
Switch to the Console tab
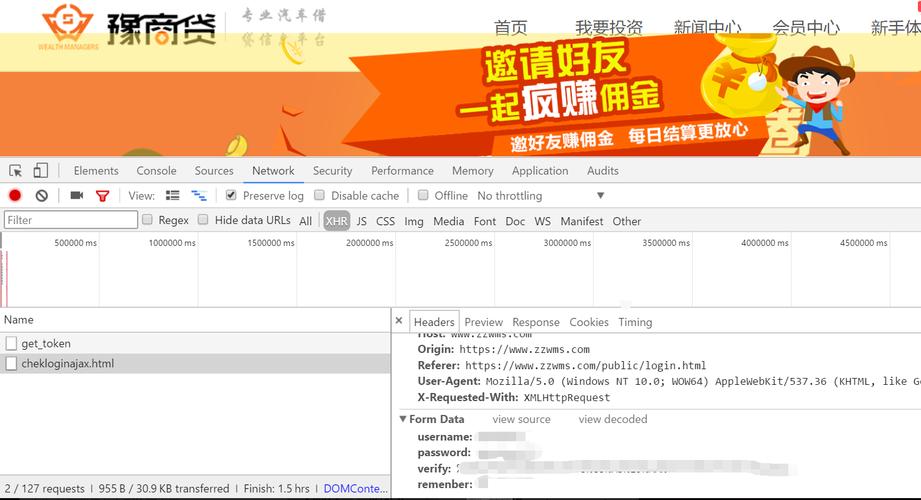click(156, 170)
